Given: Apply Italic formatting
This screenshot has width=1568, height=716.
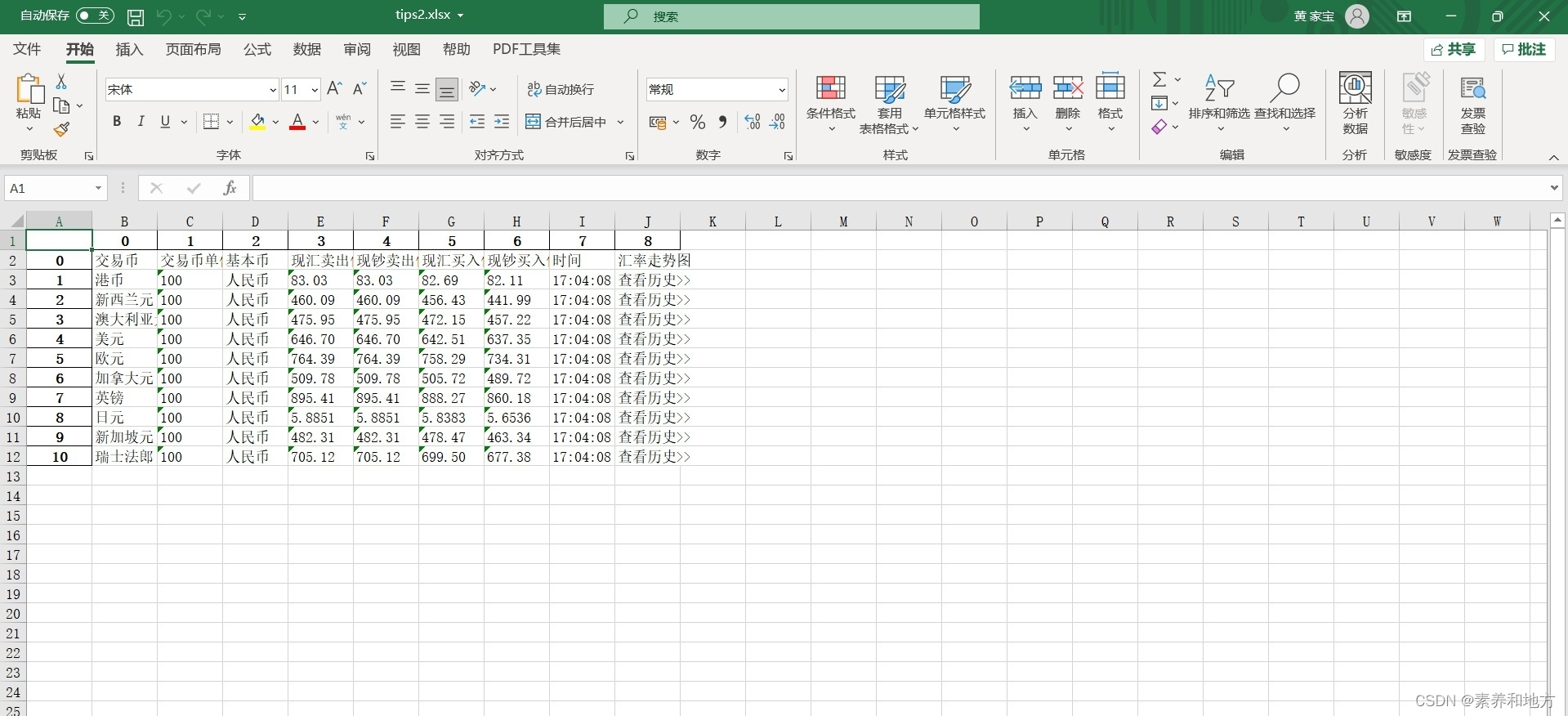Looking at the screenshot, I should (x=141, y=122).
